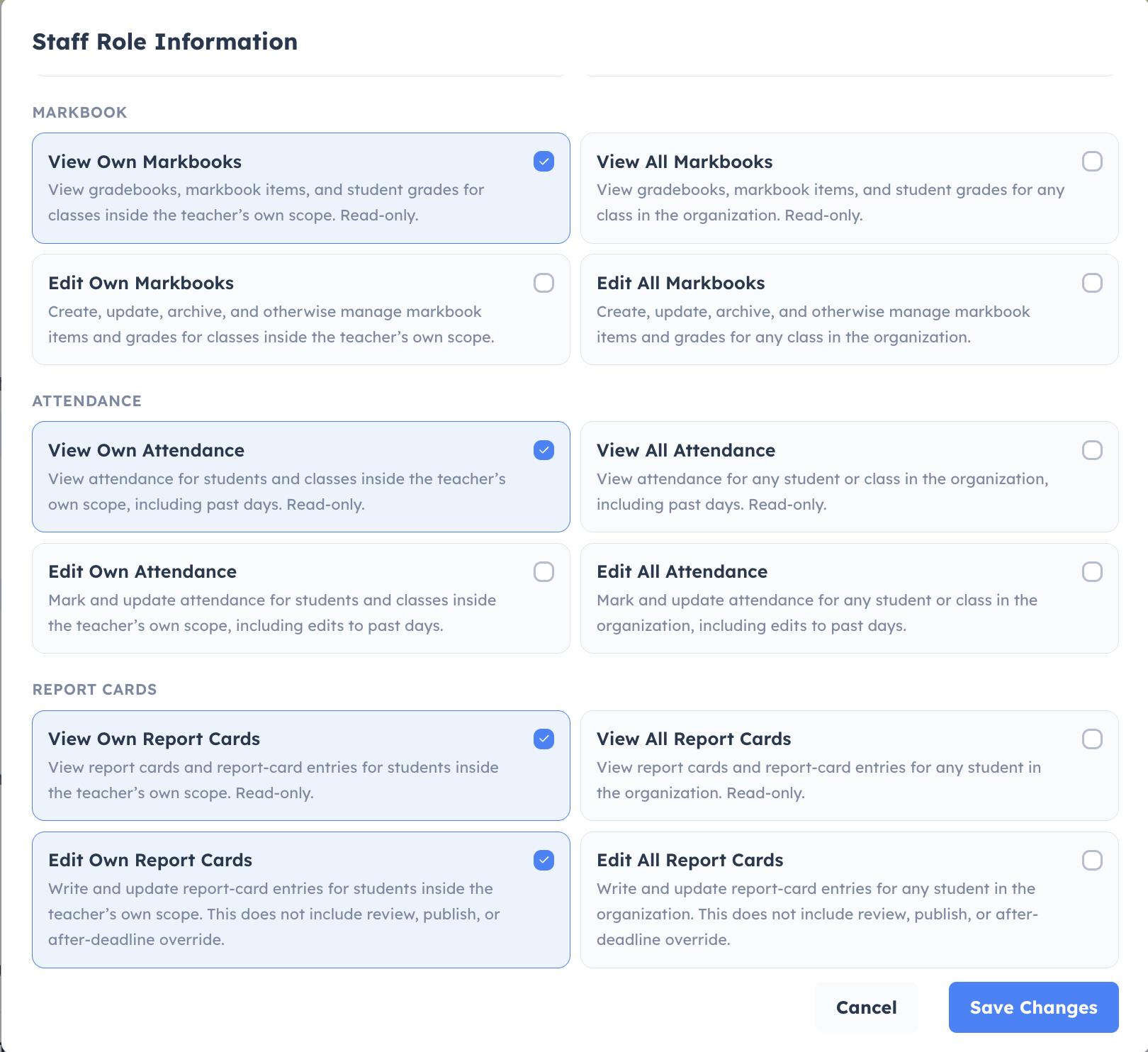Click the description under Edit All Markbooks

814,325
